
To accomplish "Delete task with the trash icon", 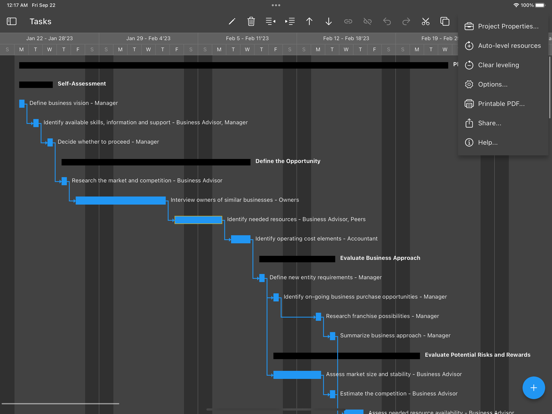I will [x=251, y=21].
